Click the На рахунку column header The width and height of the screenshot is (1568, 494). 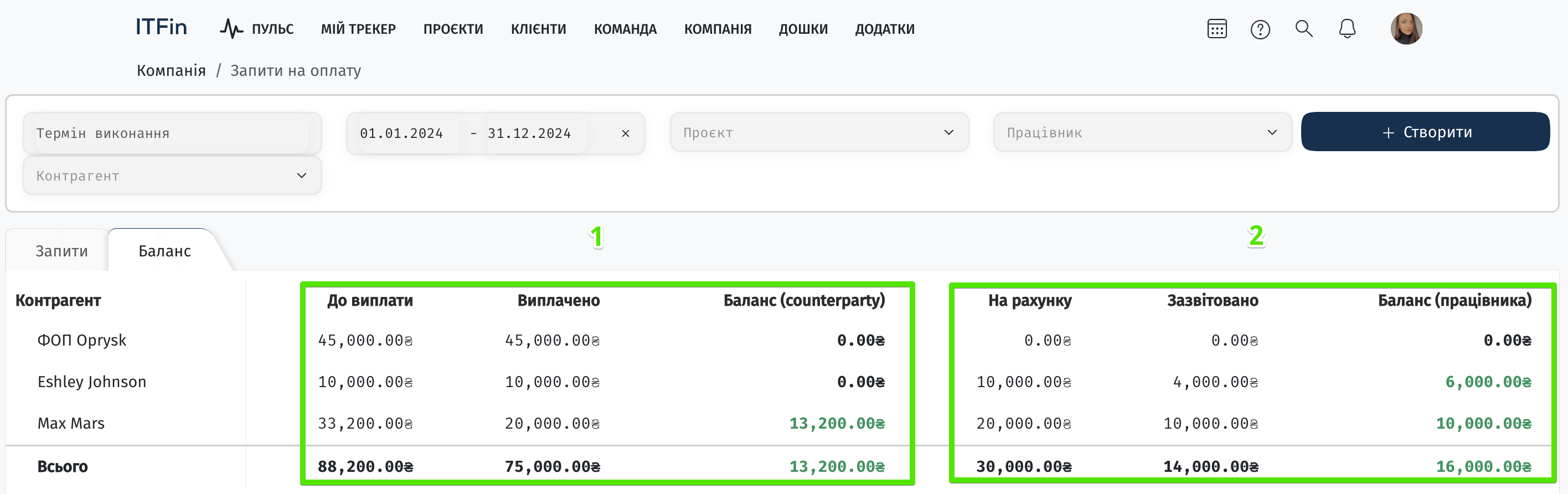[x=1030, y=300]
